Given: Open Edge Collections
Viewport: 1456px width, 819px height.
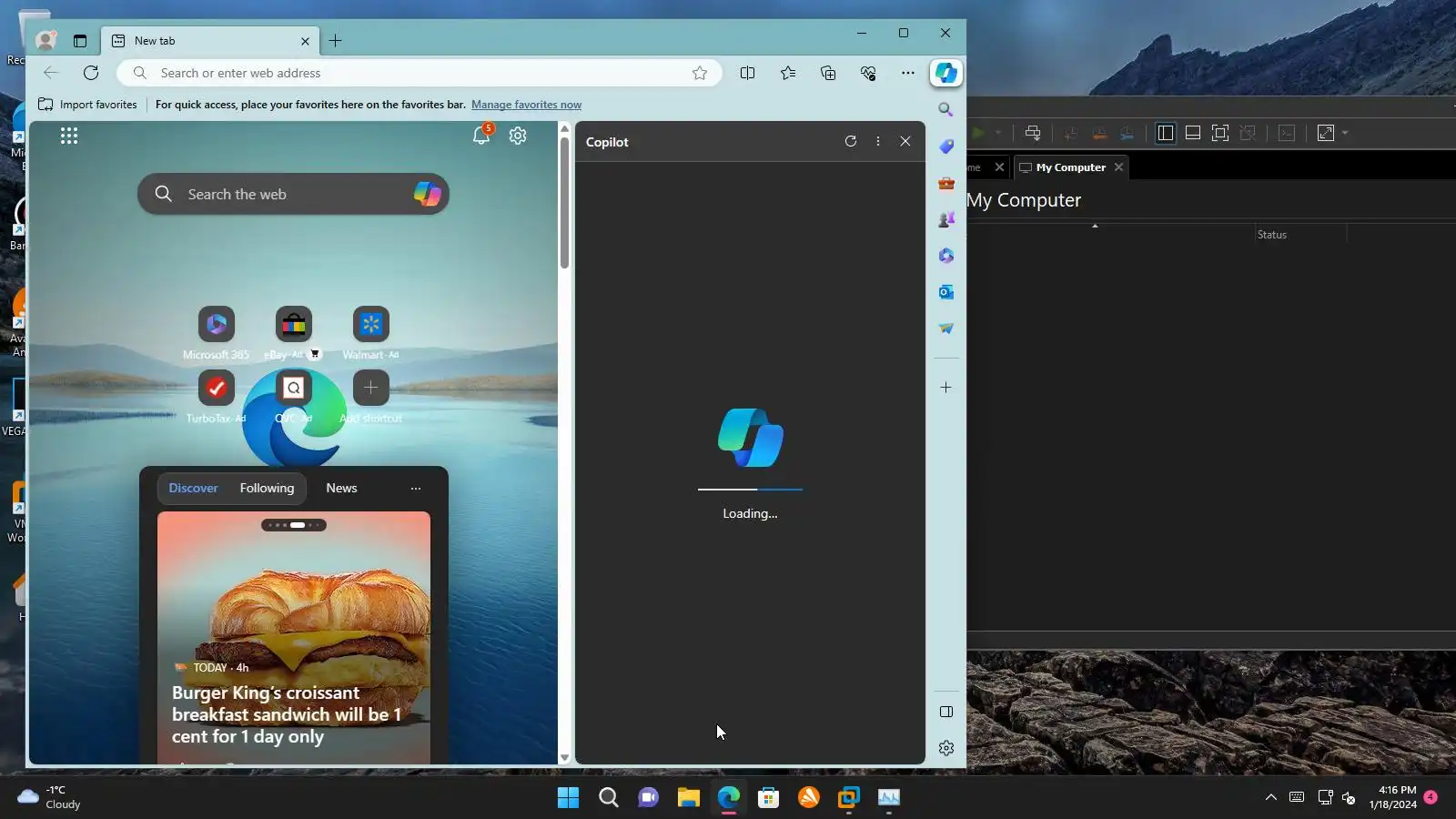Looking at the screenshot, I should click(x=828, y=73).
